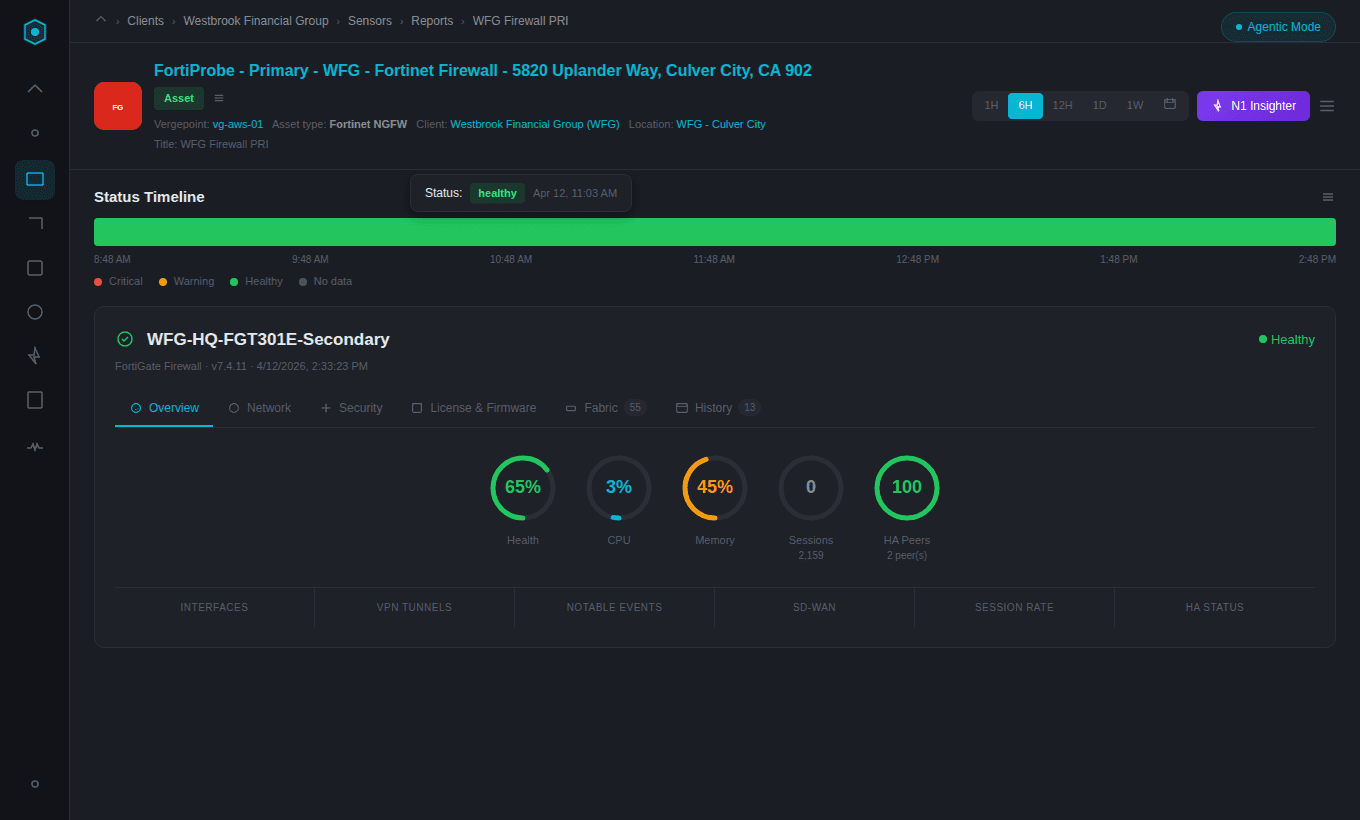Click the large circle icon in left sidebar
Viewport: 1360px width, 820px height.
tap(35, 312)
